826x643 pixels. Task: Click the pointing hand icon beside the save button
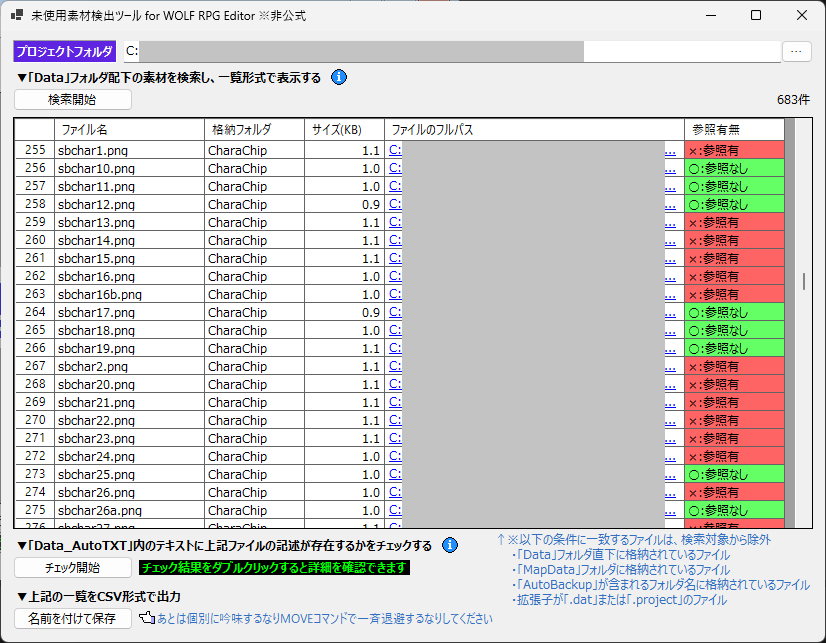tap(146, 618)
